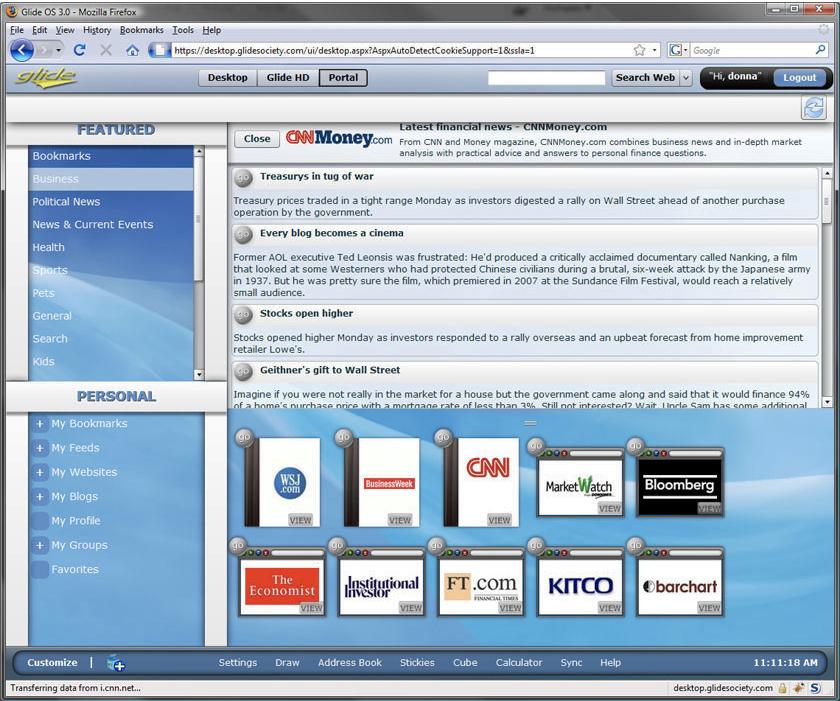
Task: Click the go badge on KITCO tile
Action: 536,545
